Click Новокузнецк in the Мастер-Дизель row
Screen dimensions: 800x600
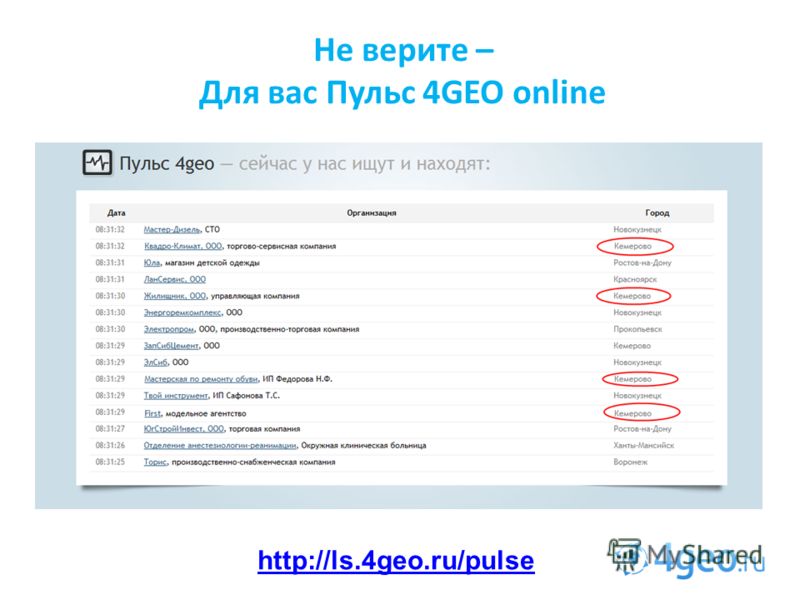click(x=637, y=230)
